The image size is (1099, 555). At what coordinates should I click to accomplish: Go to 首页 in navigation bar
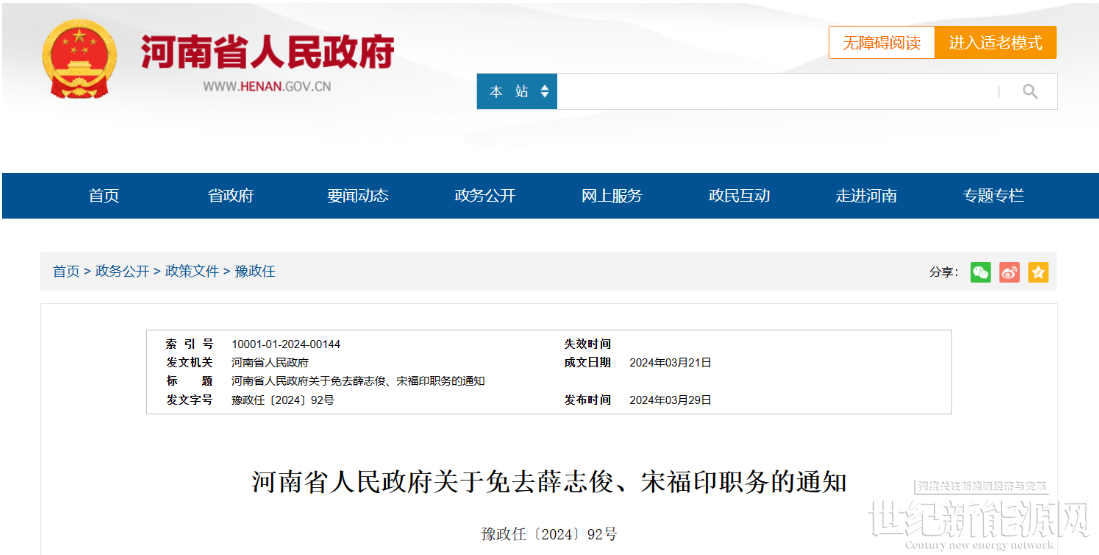[x=104, y=196]
